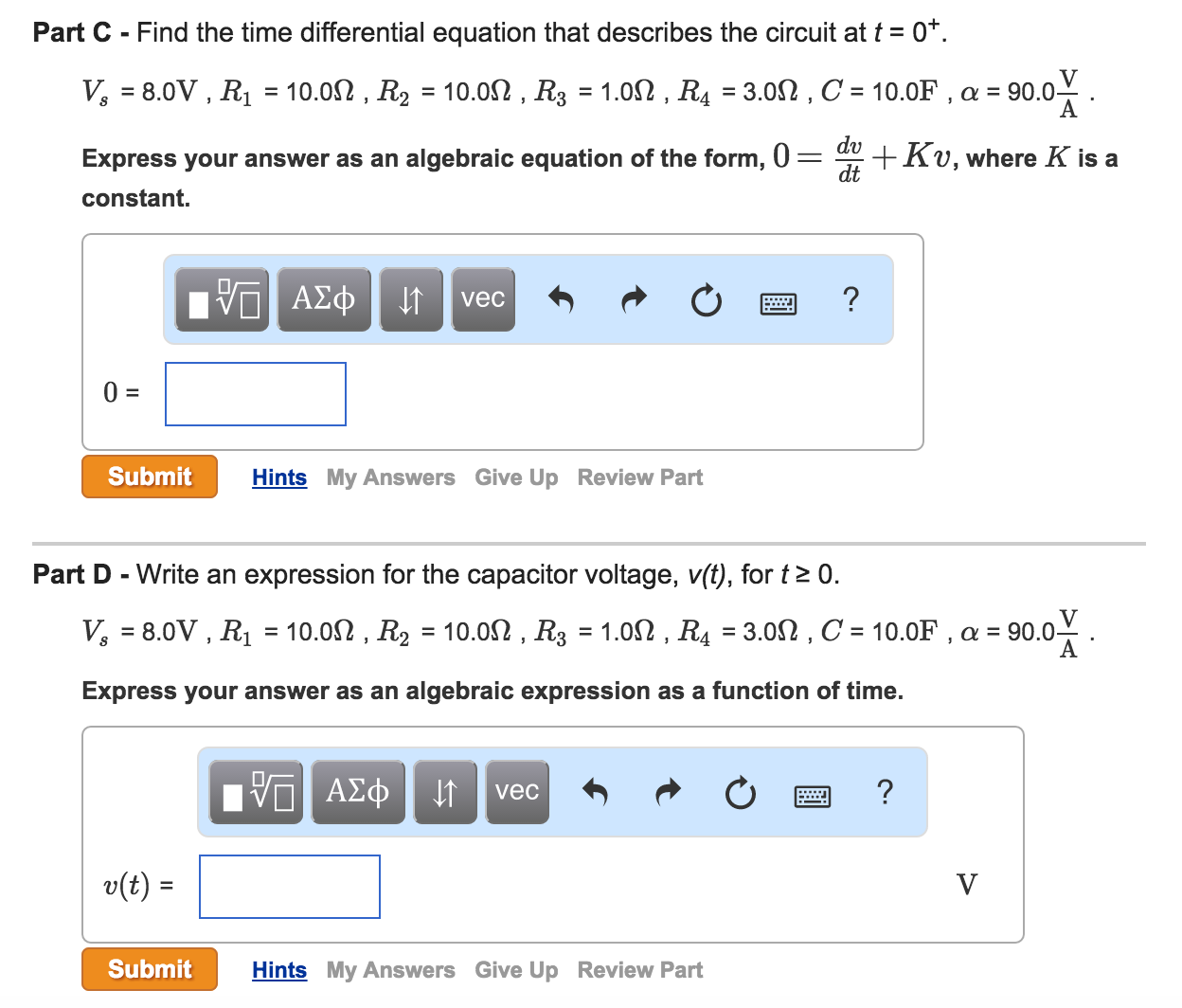Screen dimensions: 1182x1008
Task: Open help question mark in Part C
Action: (x=851, y=299)
